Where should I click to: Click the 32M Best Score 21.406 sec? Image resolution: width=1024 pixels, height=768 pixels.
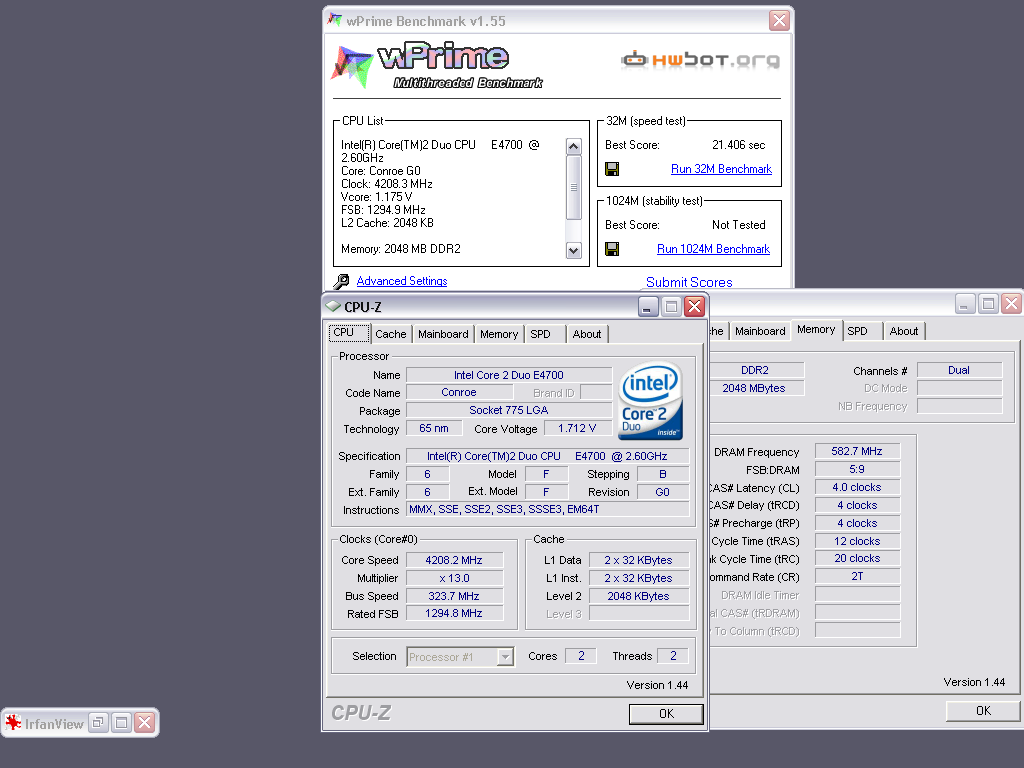tap(739, 145)
